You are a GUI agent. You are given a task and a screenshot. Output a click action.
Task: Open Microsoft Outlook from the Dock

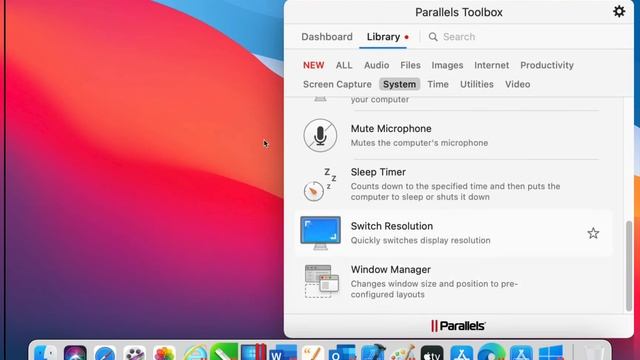(x=342, y=353)
